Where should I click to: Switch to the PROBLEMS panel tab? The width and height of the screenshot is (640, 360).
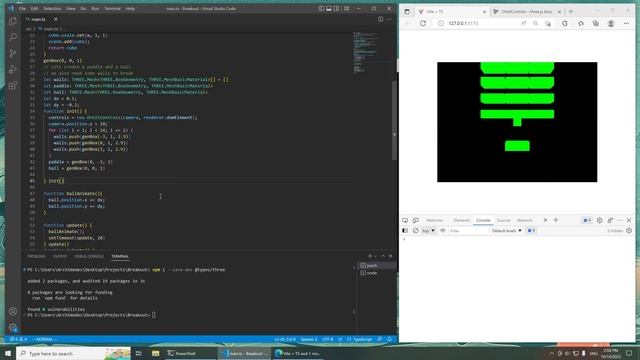click(x=36, y=256)
